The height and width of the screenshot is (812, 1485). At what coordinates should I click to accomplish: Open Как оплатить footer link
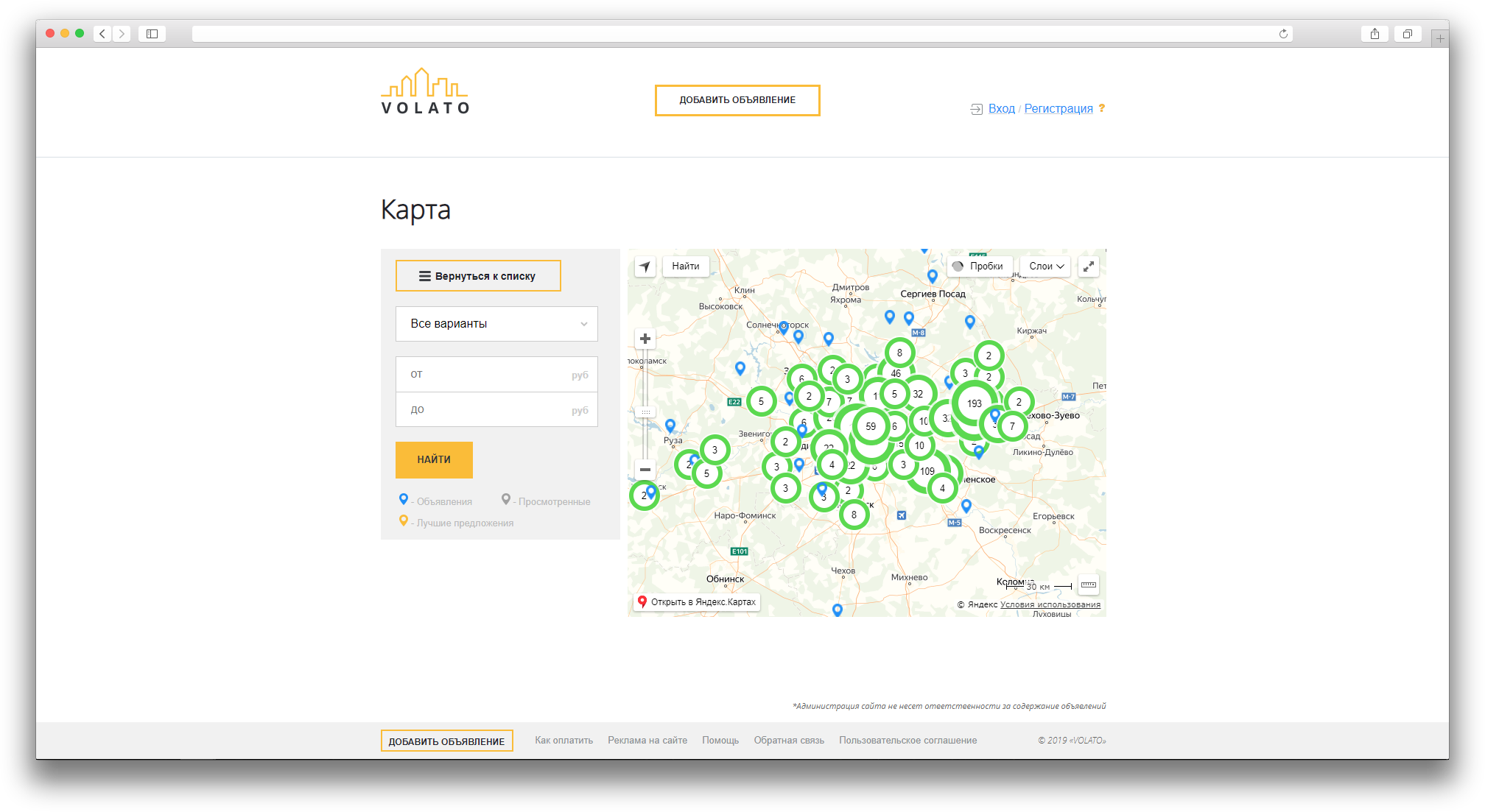click(x=564, y=741)
